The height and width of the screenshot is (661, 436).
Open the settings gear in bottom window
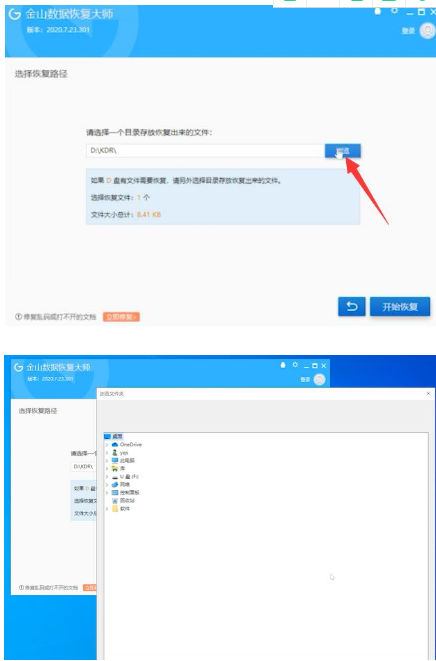(295, 365)
